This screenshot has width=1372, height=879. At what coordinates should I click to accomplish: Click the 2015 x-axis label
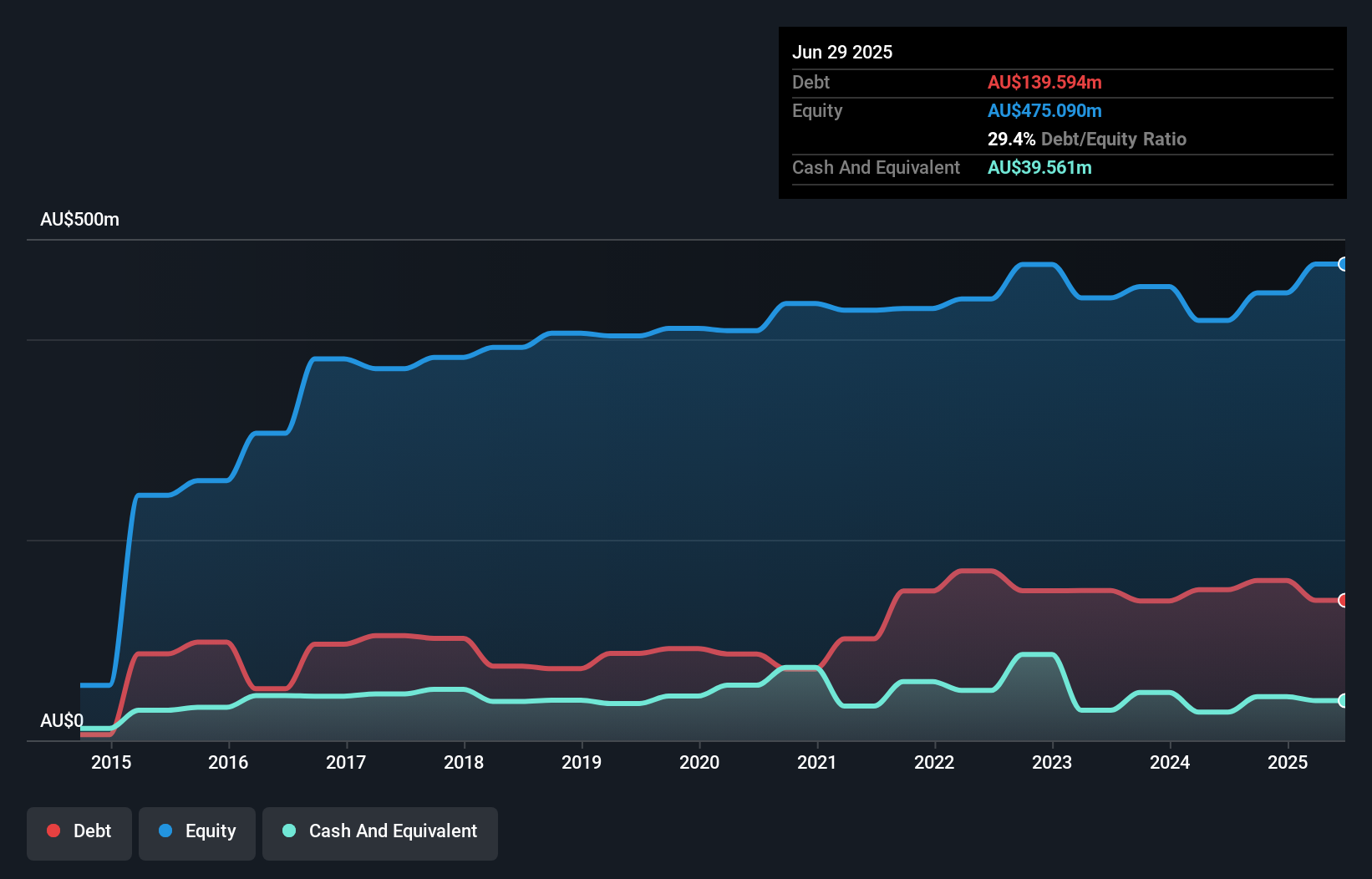point(111,762)
